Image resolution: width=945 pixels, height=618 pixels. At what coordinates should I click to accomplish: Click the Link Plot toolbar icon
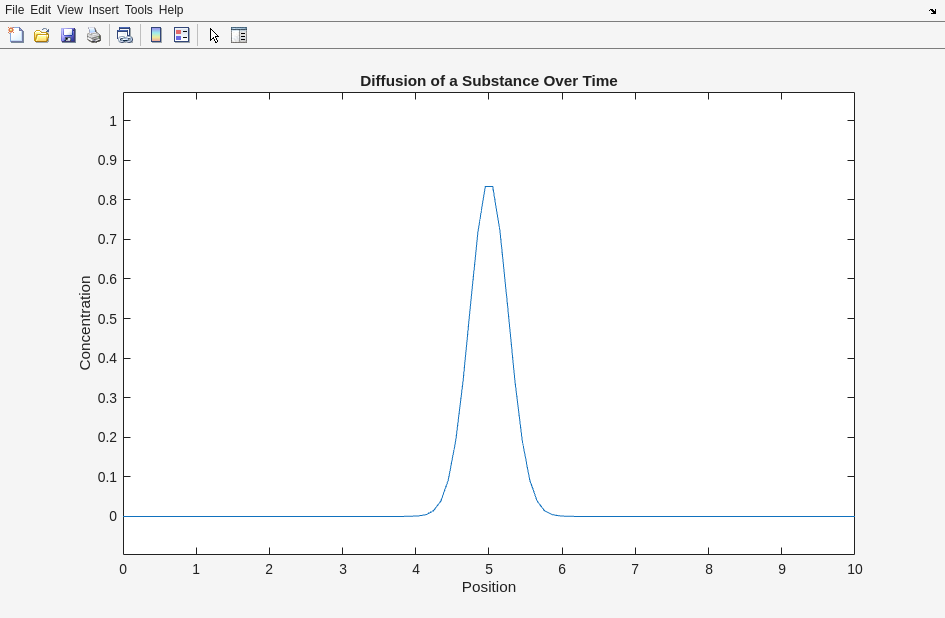point(124,35)
